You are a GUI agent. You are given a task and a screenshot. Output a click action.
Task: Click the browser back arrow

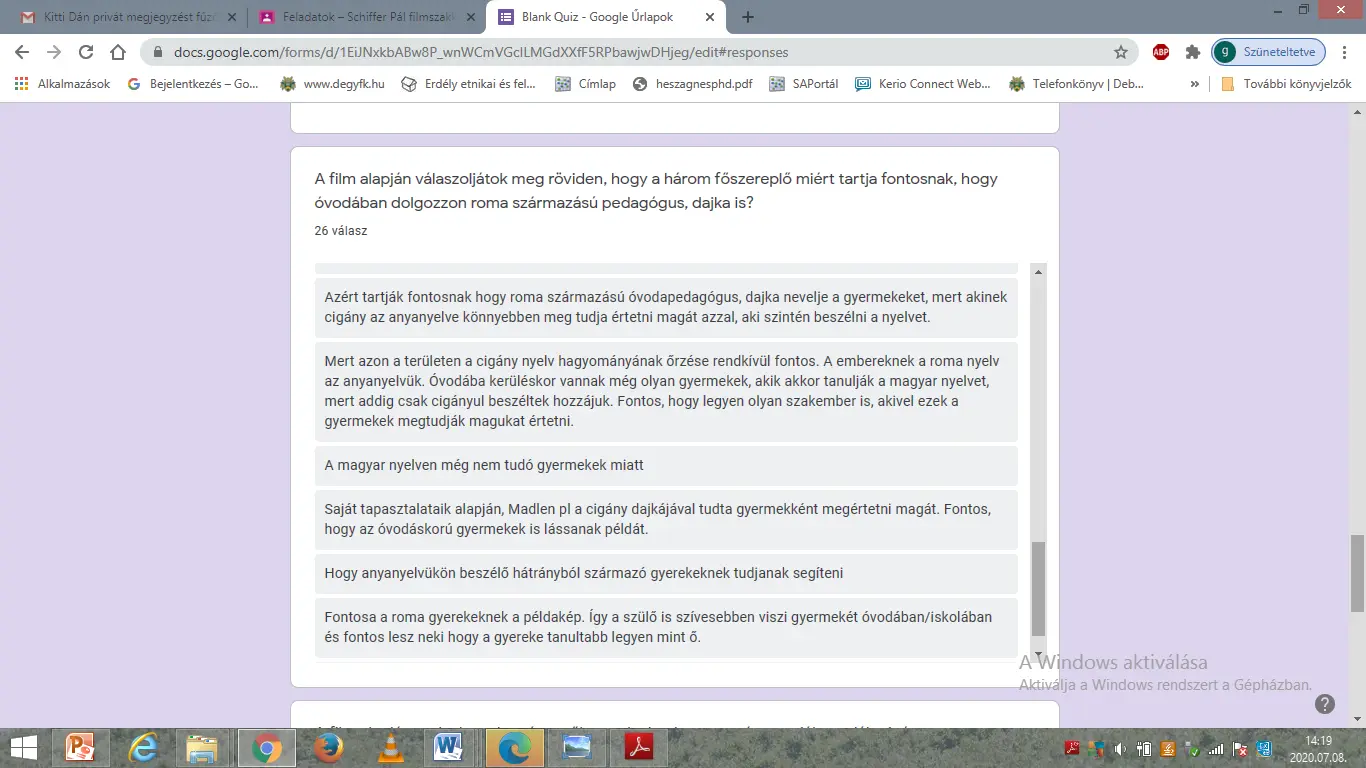pos(21,52)
